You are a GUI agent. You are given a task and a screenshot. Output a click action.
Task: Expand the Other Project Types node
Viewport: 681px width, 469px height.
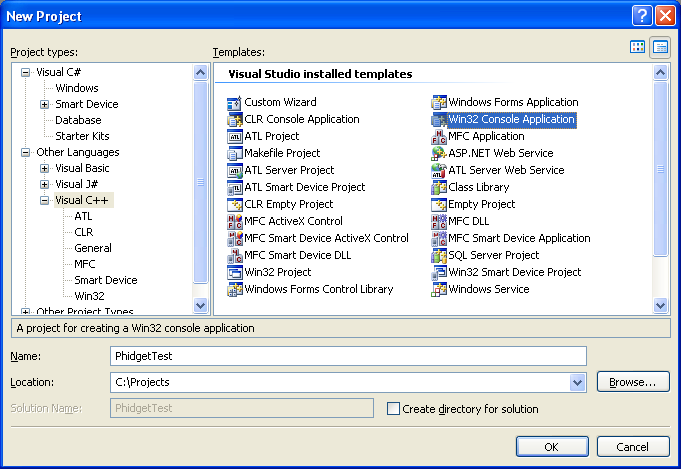point(26,312)
